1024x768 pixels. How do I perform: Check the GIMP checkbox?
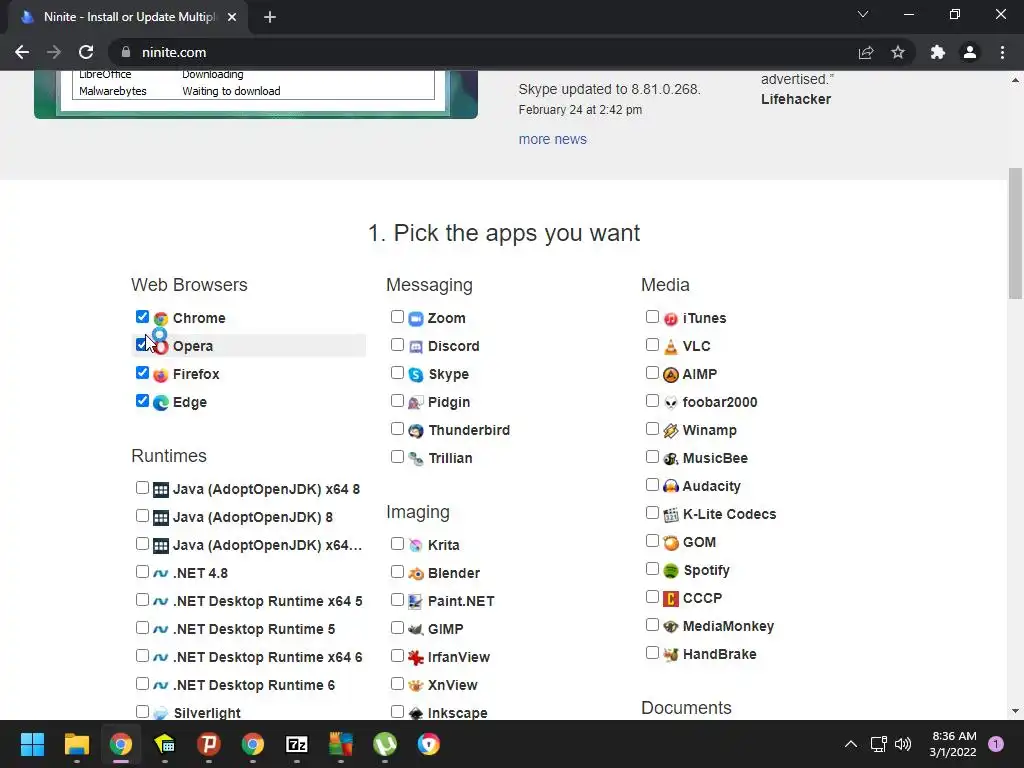tap(397, 628)
